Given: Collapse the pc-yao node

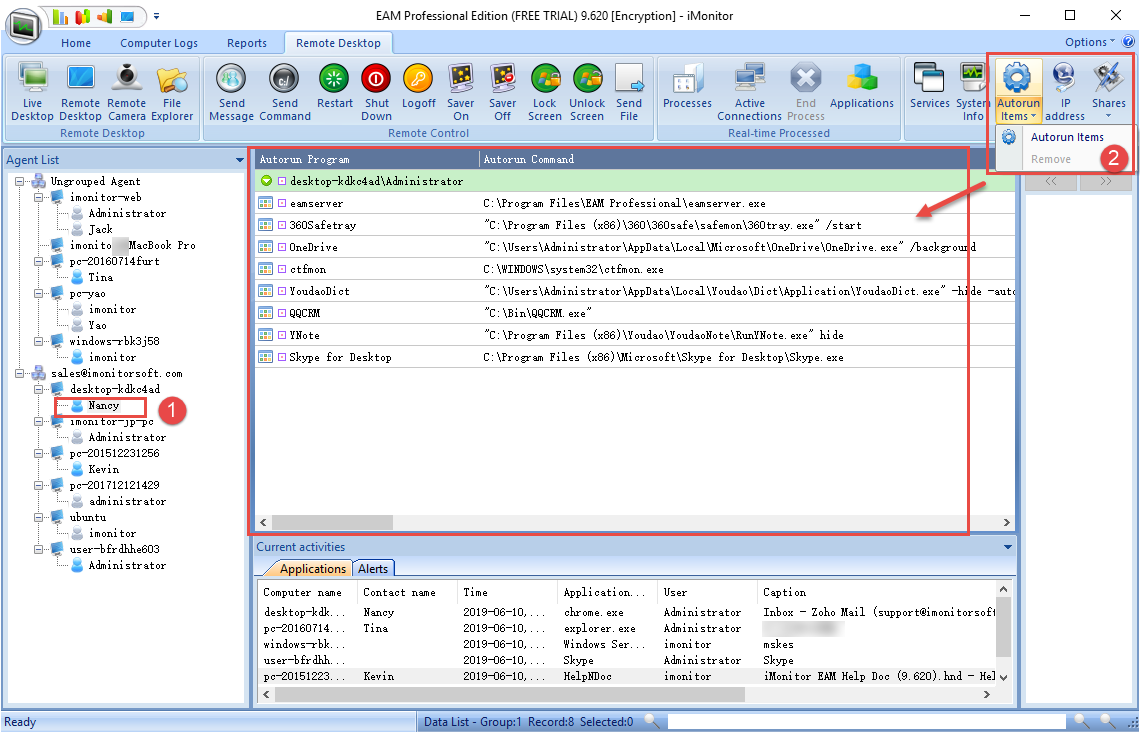Looking at the screenshot, I should point(39,293).
